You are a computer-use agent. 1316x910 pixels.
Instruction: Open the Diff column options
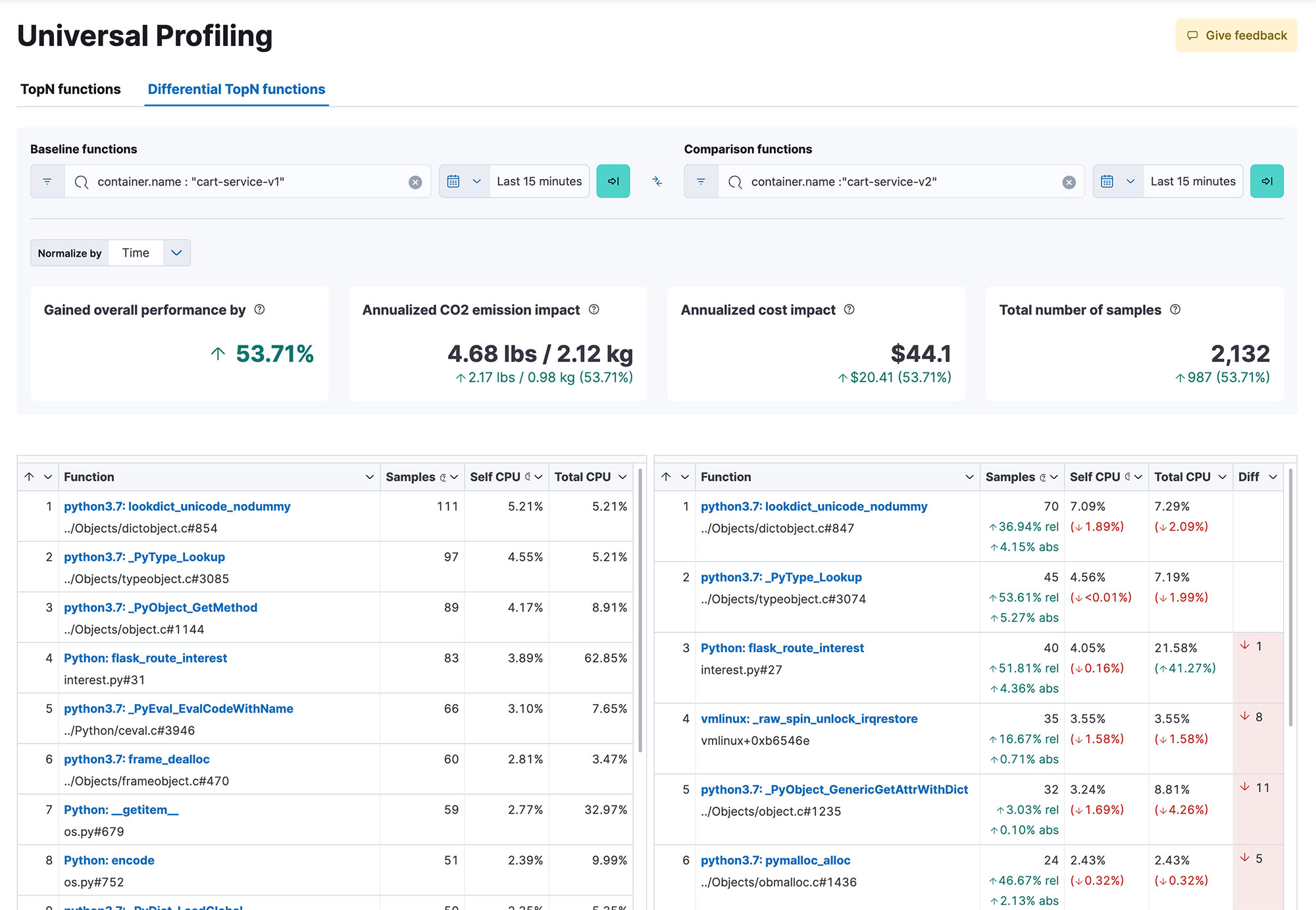pos(1273,477)
